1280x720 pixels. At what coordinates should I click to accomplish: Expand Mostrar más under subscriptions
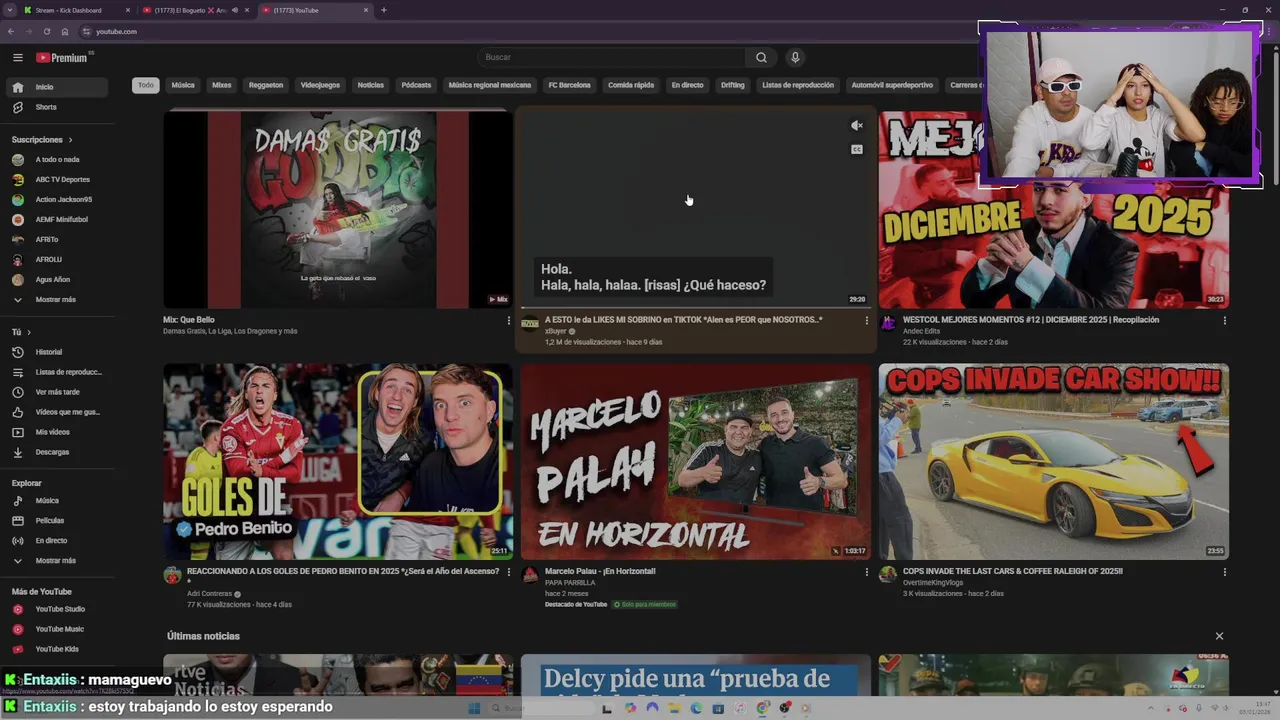pyautogui.click(x=59, y=300)
